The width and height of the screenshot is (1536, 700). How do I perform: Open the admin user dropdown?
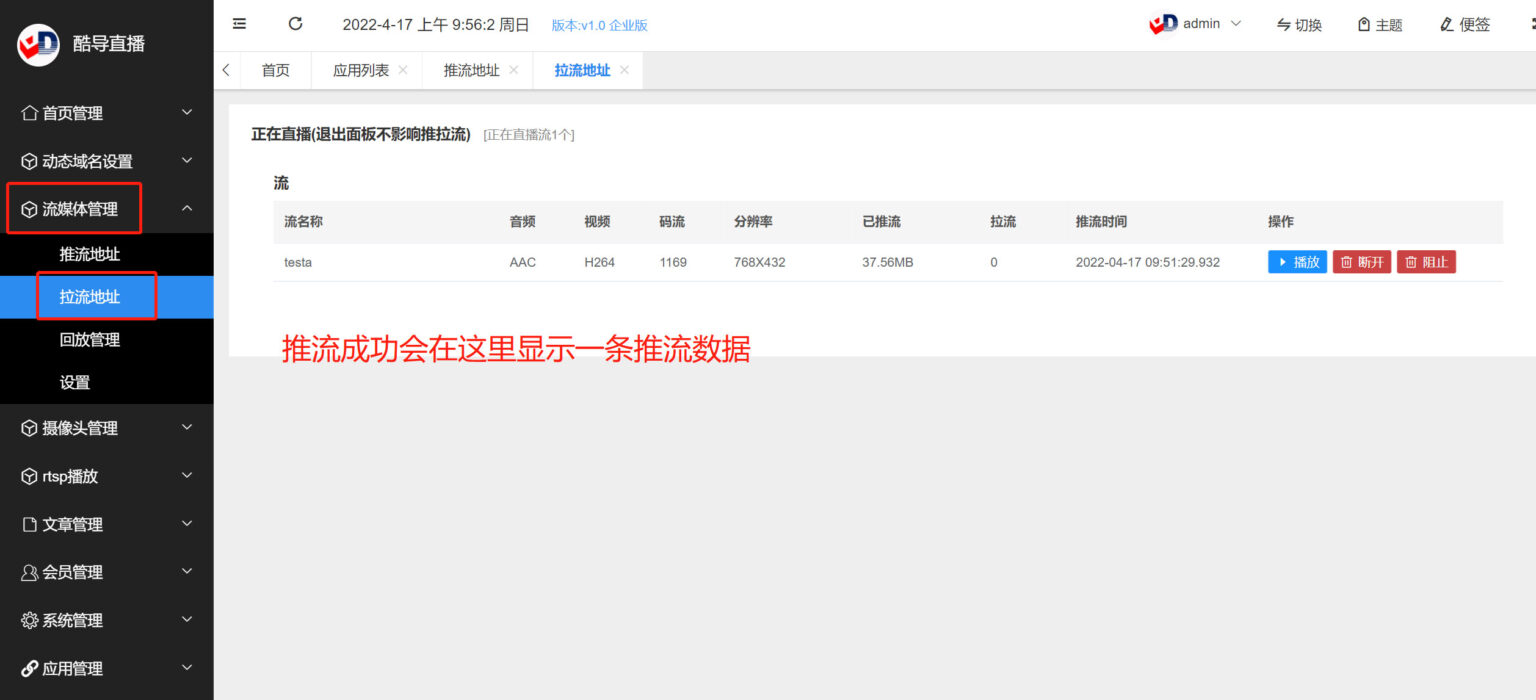click(x=1196, y=24)
